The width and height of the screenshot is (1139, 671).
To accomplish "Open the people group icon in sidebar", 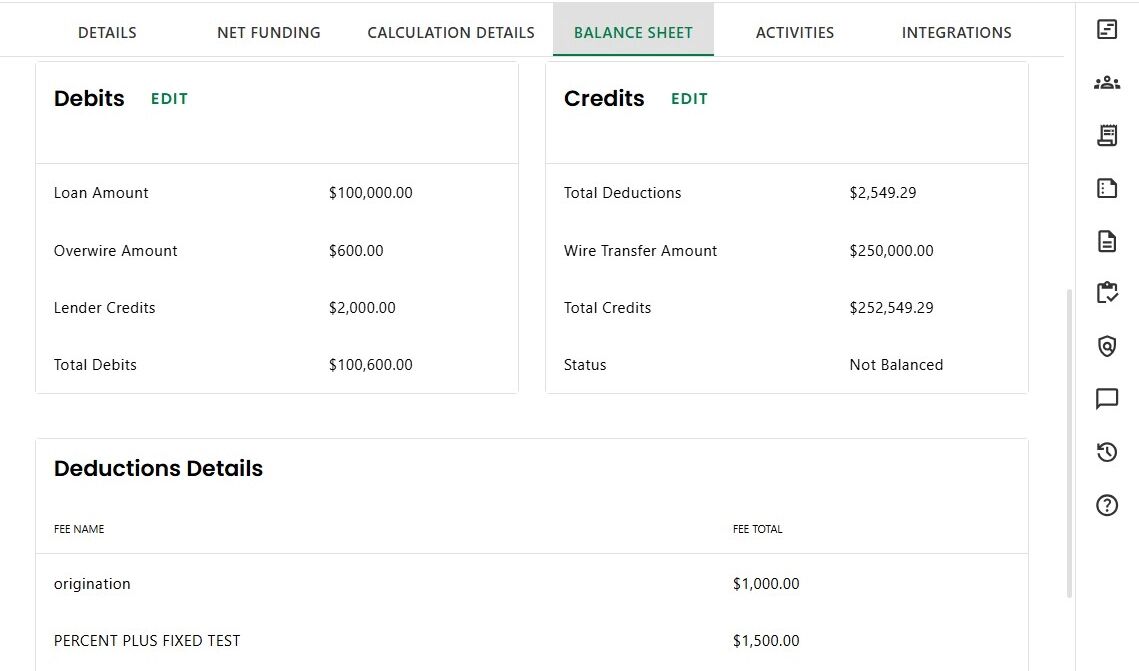I will 1106,83.
